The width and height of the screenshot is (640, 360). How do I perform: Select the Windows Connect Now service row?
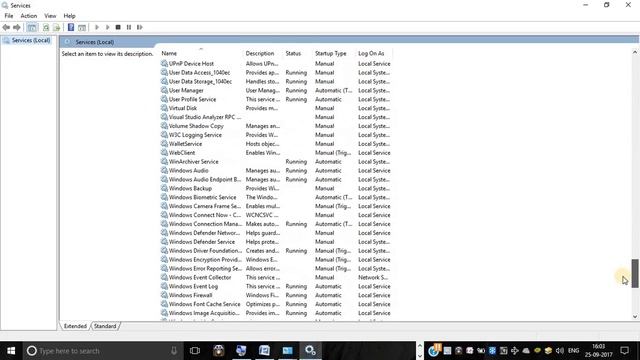(276, 215)
